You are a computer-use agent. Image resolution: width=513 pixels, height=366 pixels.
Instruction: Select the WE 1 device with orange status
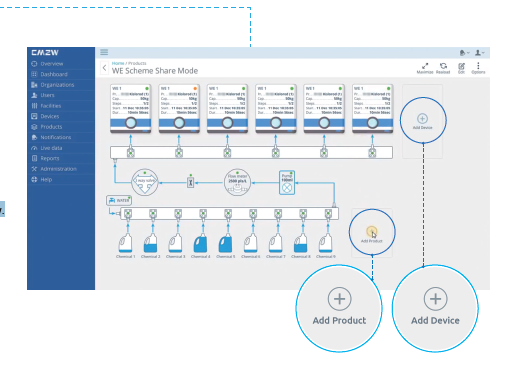pos(179,109)
